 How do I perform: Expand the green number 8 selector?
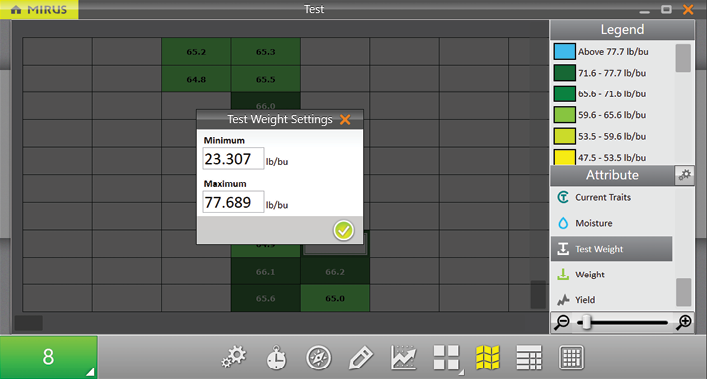pos(49,357)
